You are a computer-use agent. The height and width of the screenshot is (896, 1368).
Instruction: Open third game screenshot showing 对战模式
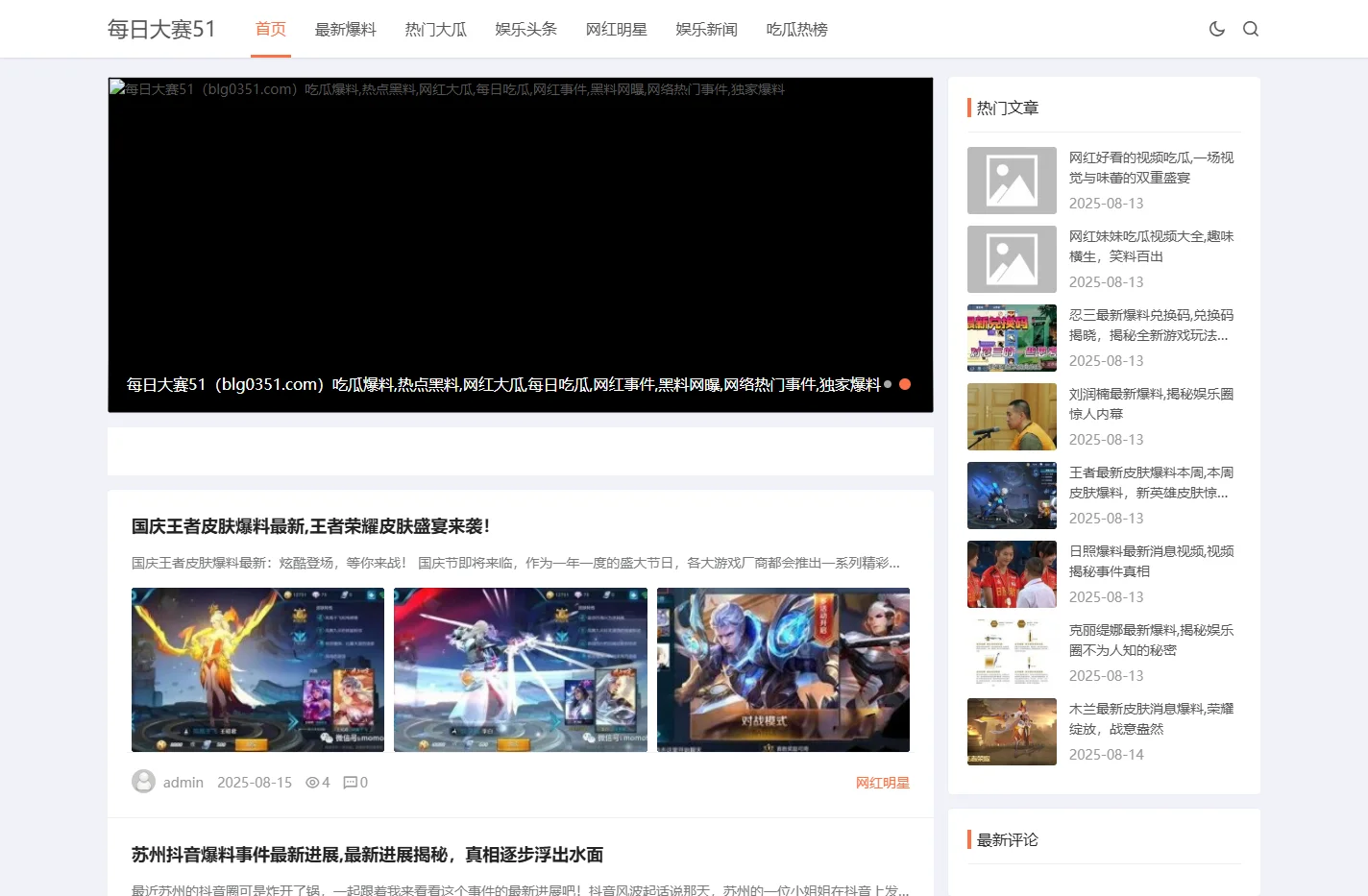click(783, 669)
